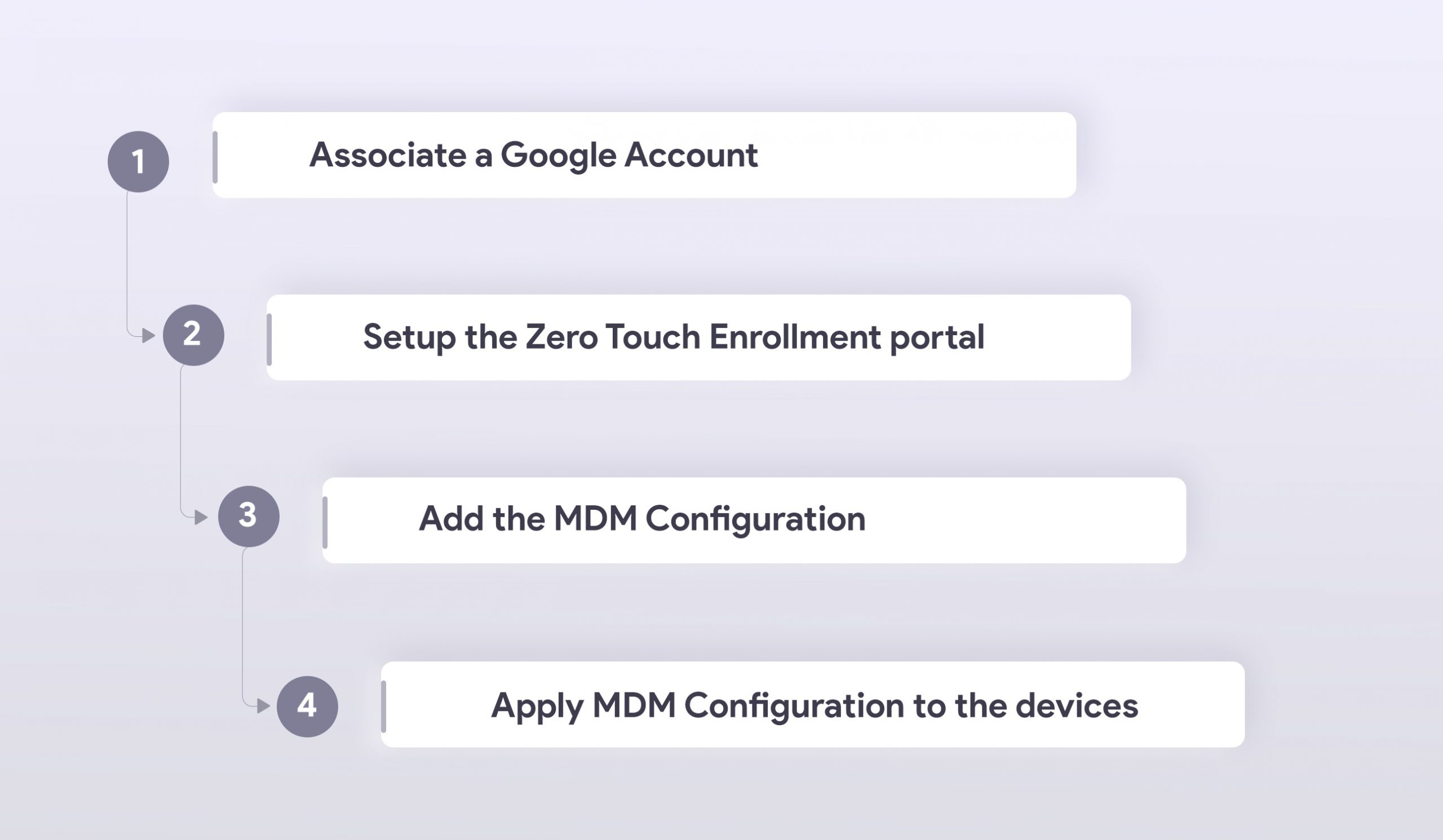Click the word Enrollment in step two

[795, 336]
